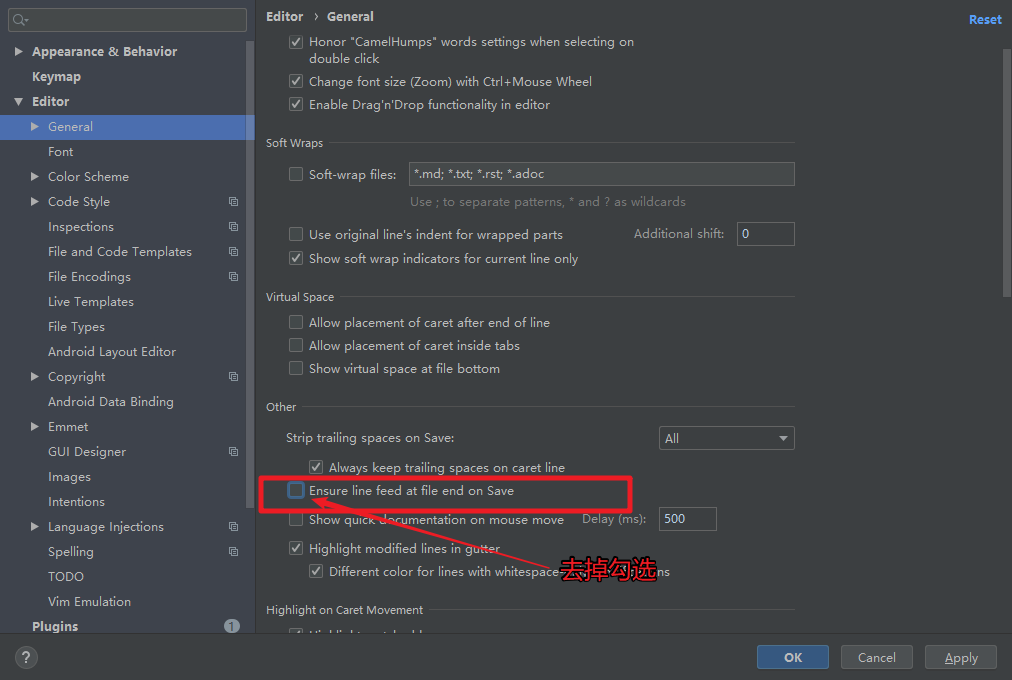This screenshot has width=1012, height=680.
Task: Click the project-level icon beside Spelling
Action: tap(234, 552)
